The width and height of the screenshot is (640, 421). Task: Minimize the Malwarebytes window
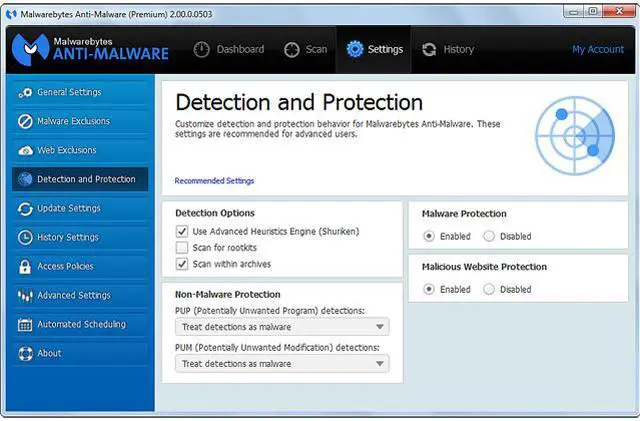[574, 11]
